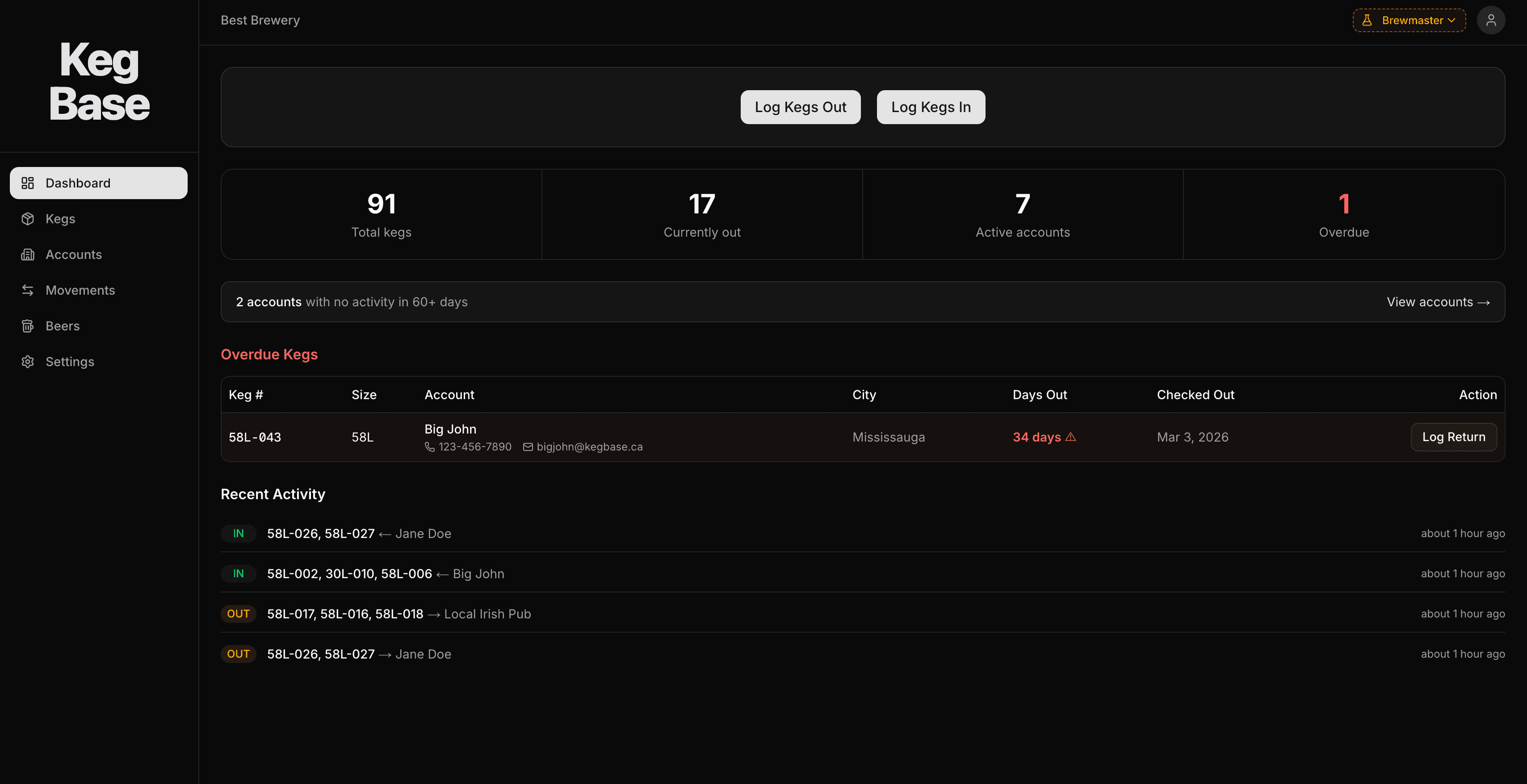
Task: Open the user profile avatar icon
Action: pos(1490,20)
